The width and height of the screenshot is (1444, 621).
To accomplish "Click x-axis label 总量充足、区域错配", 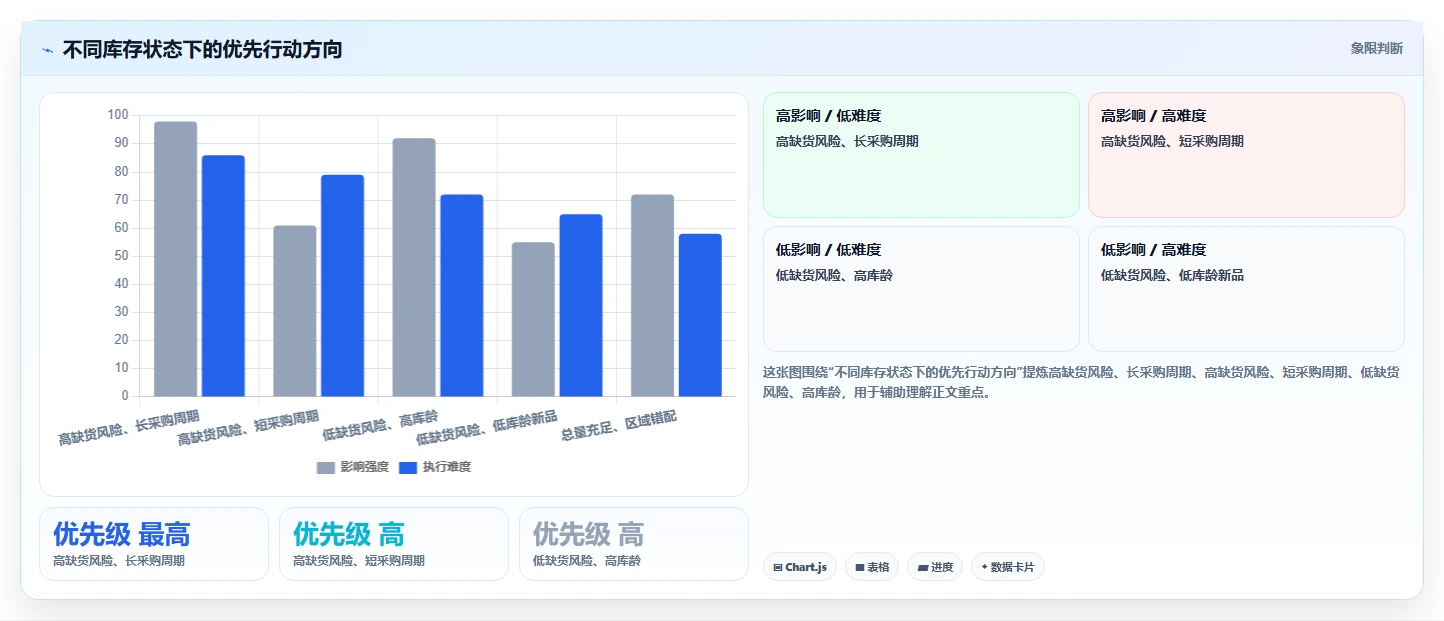I will [619, 426].
